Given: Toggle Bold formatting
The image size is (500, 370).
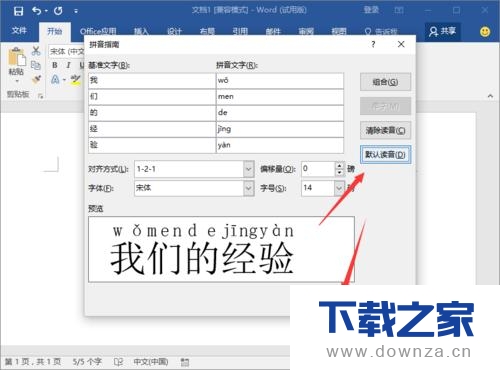Looking at the screenshot, I should 55,65.
